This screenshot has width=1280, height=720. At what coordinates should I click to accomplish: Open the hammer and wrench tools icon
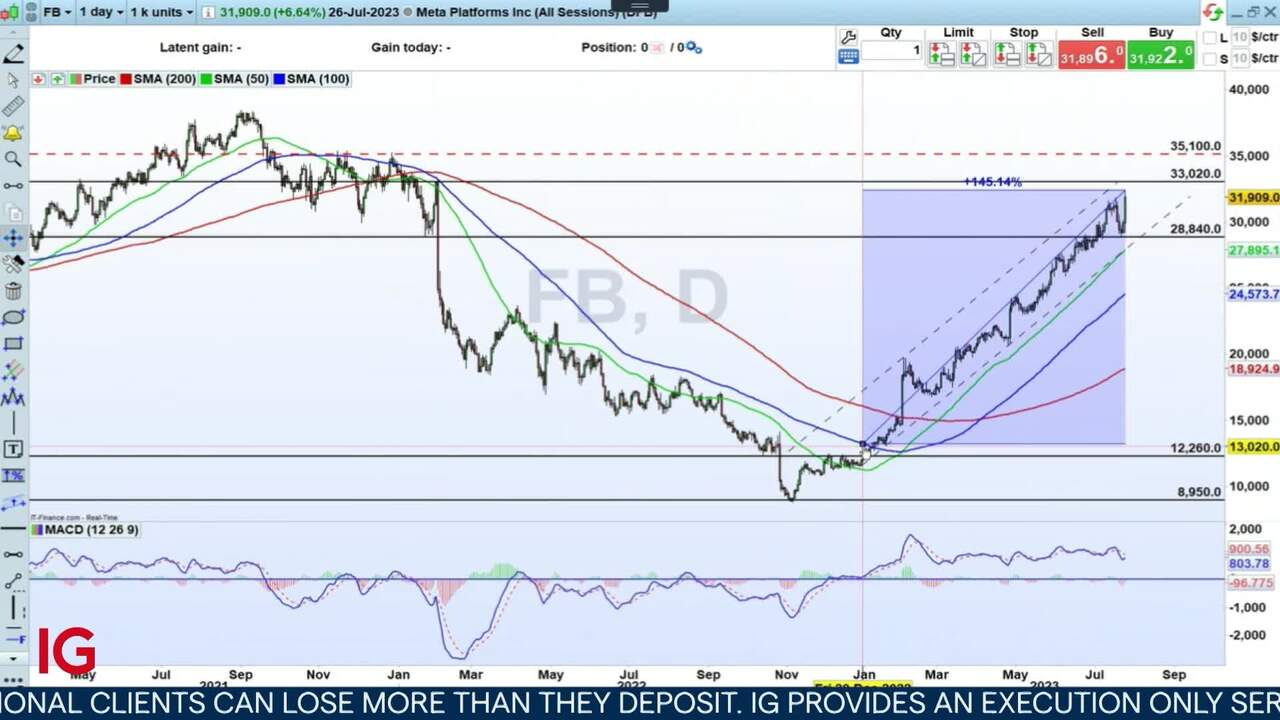coord(13,264)
